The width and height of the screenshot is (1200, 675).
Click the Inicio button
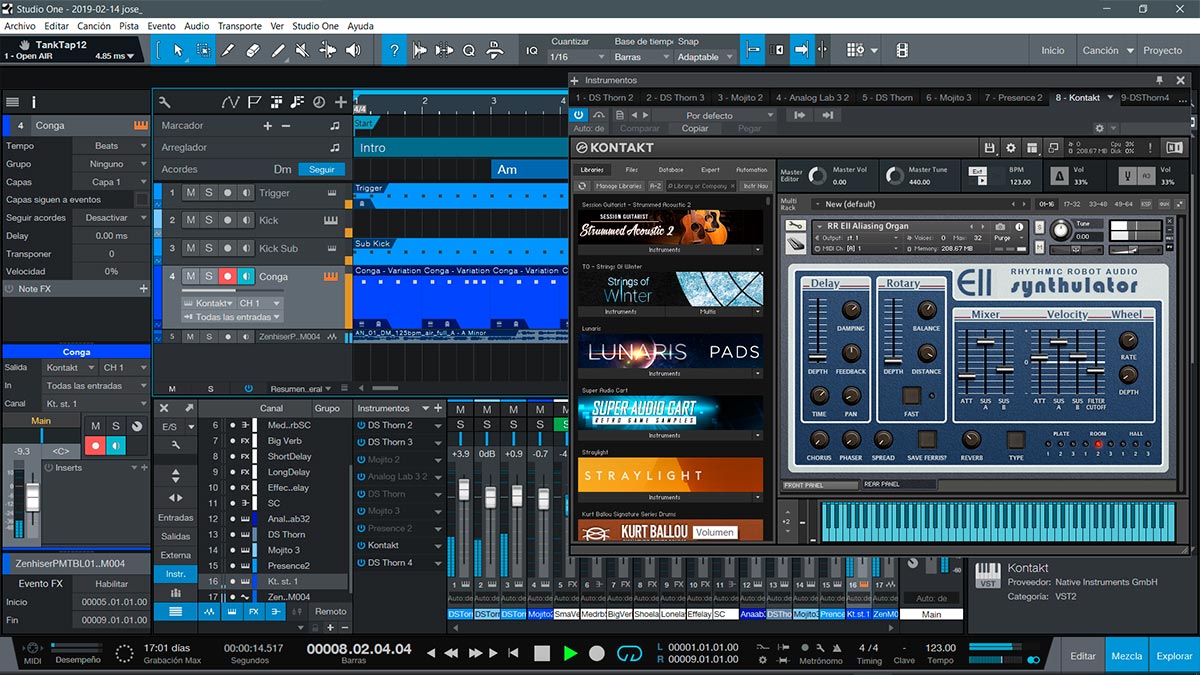[x=1053, y=50]
